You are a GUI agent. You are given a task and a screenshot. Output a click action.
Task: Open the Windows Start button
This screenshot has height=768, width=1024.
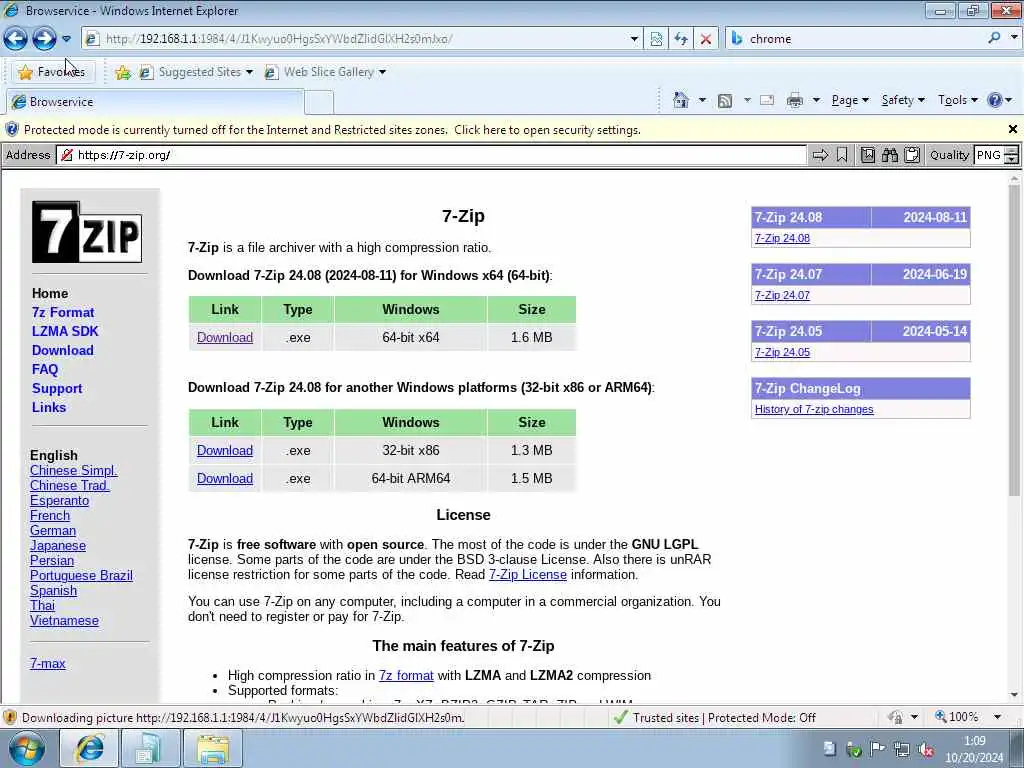pos(27,748)
